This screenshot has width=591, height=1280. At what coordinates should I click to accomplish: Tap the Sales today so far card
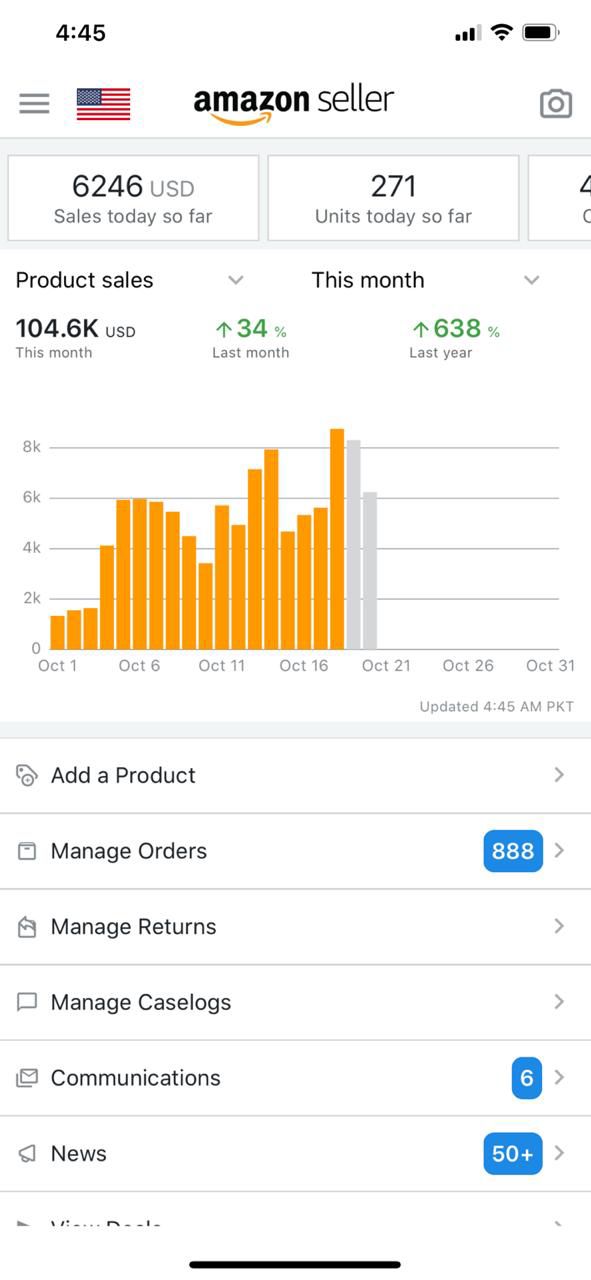coord(133,198)
